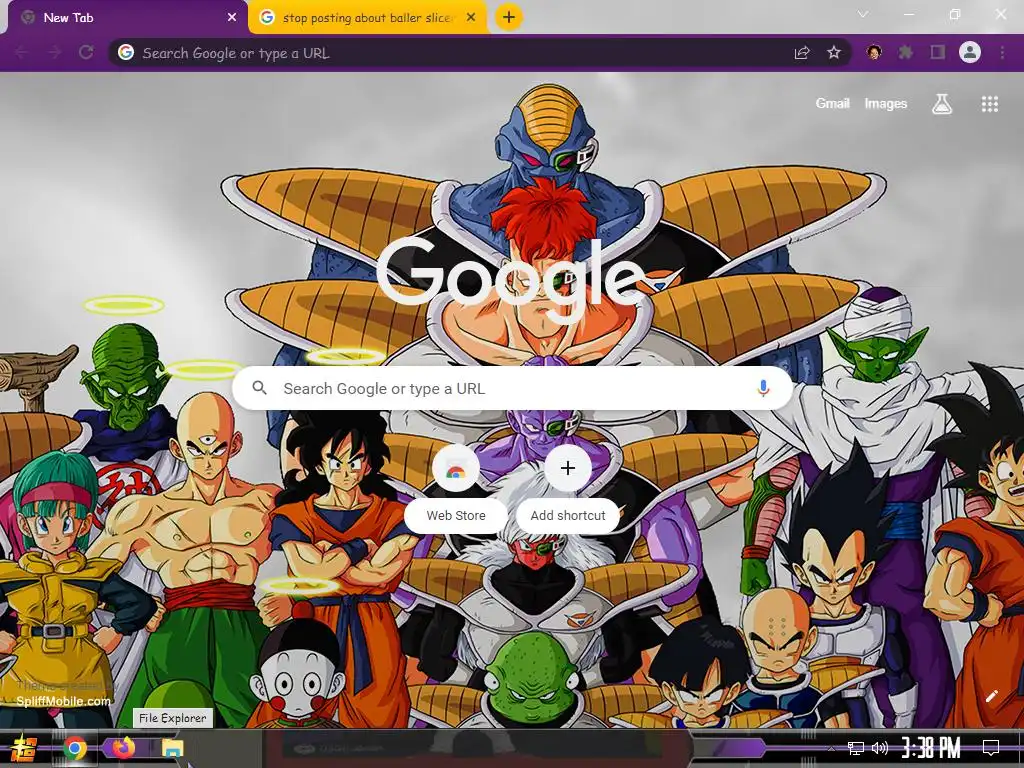Open the Web Store shortcut icon
The image size is (1024, 768).
tap(456, 469)
